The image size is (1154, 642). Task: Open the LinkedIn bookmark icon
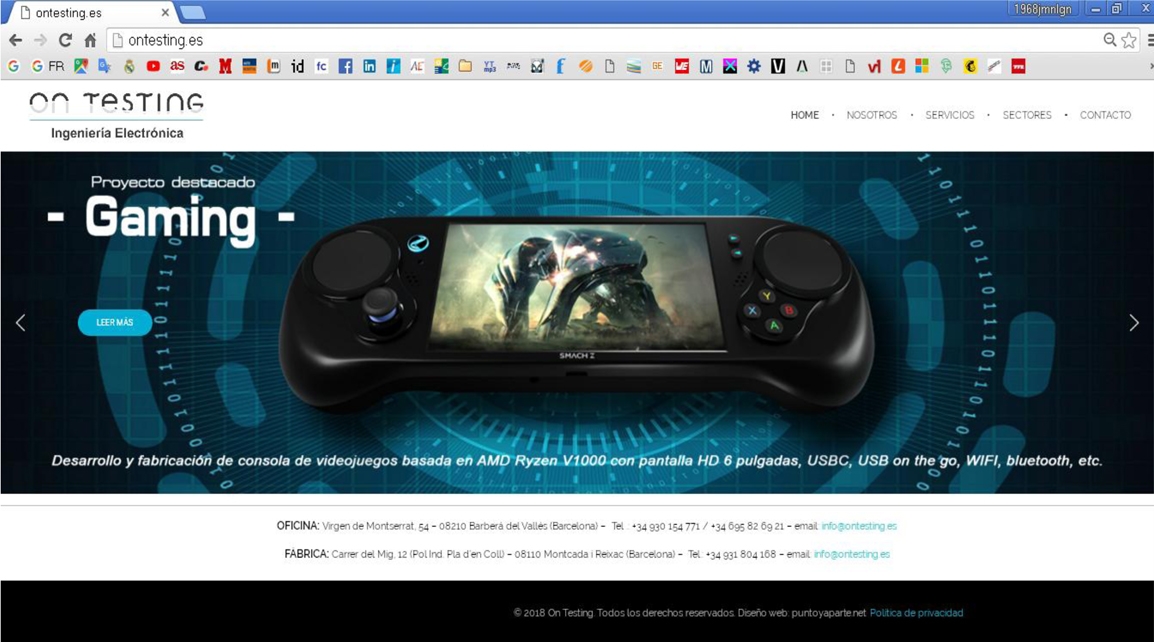tap(369, 66)
